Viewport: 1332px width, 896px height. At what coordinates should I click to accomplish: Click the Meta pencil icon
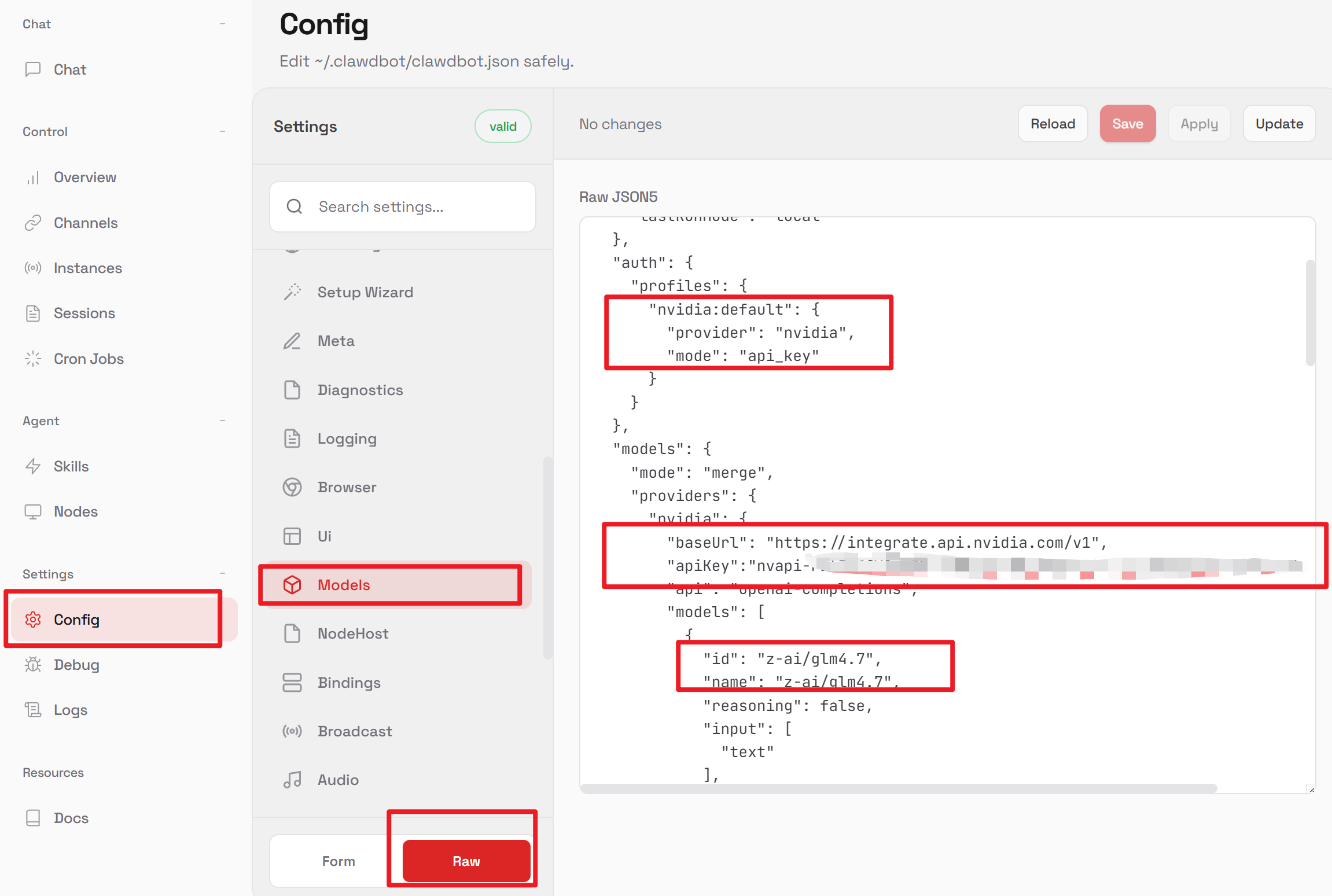pyautogui.click(x=292, y=341)
